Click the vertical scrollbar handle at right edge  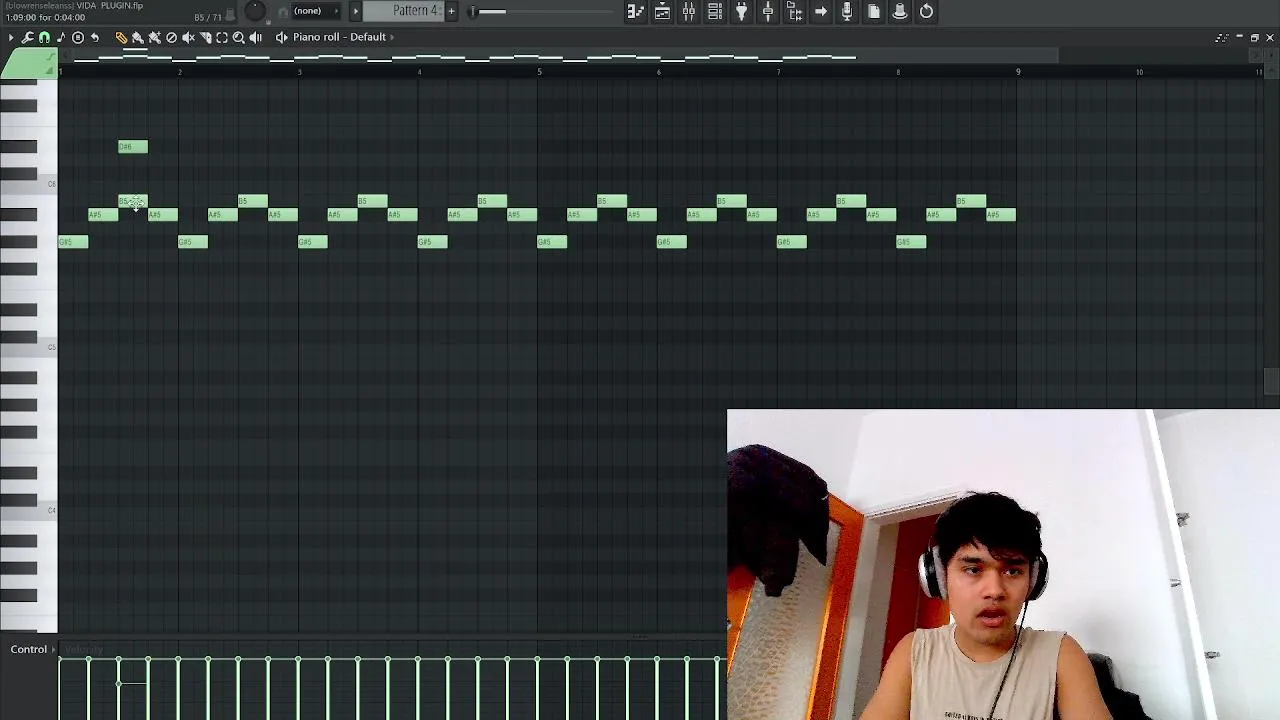tap(1271, 381)
